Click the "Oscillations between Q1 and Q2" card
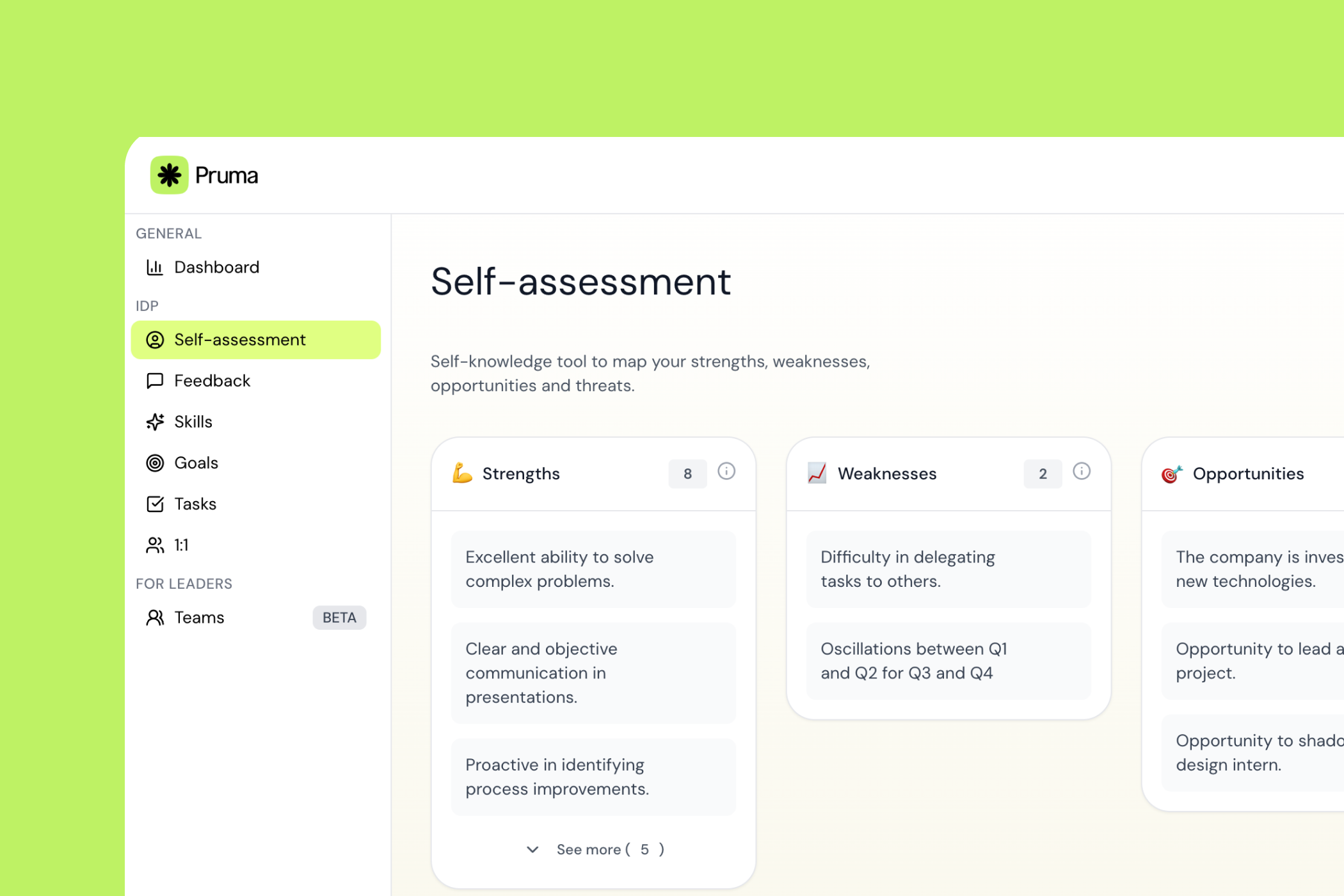 pyautogui.click(x=948, y=660)
